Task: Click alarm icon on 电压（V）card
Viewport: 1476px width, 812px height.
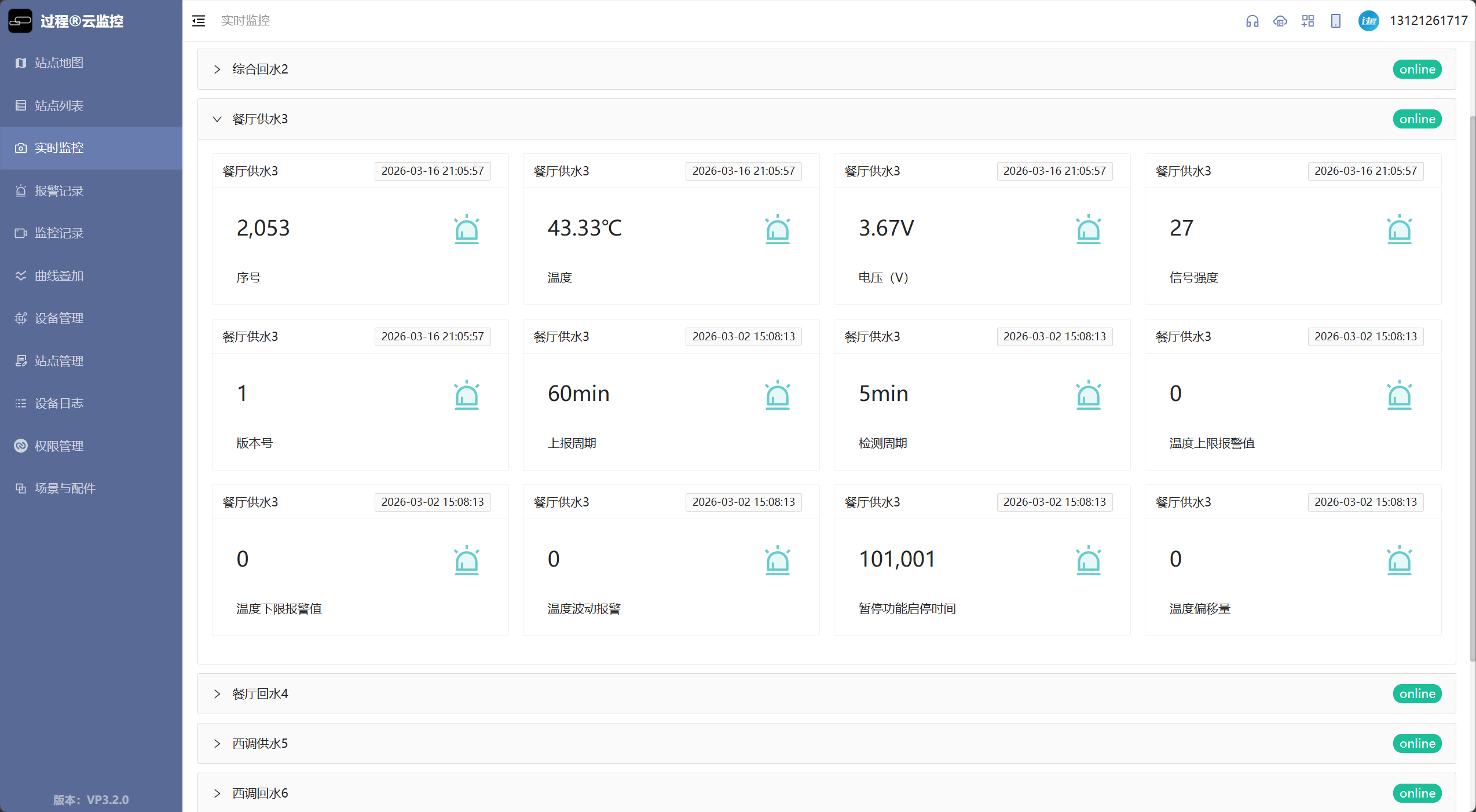Action: [1088, 229]
